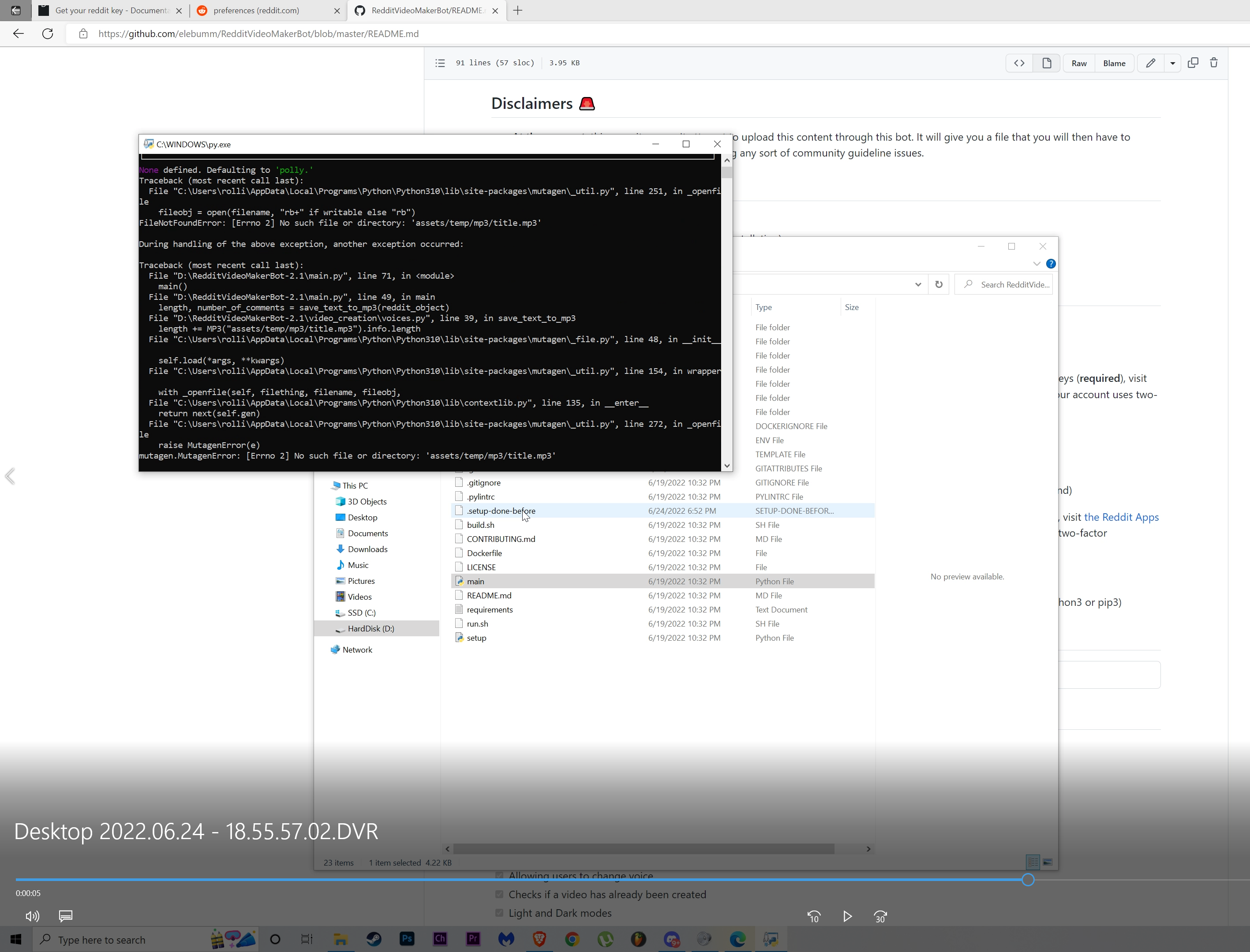Switch File Explorer to details view icon
The height and width of the screenshot is (952, 1250).
coord(1032,862)
